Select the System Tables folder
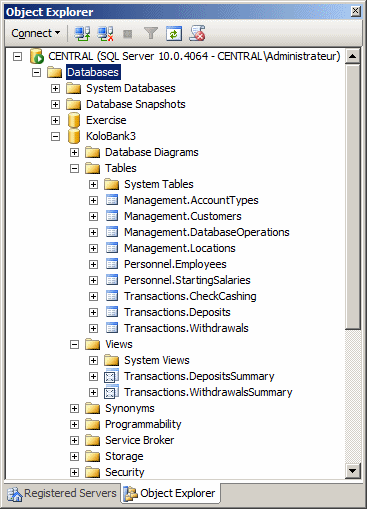The height and width of the screenshot is (509, 367). tap(159, 184)
